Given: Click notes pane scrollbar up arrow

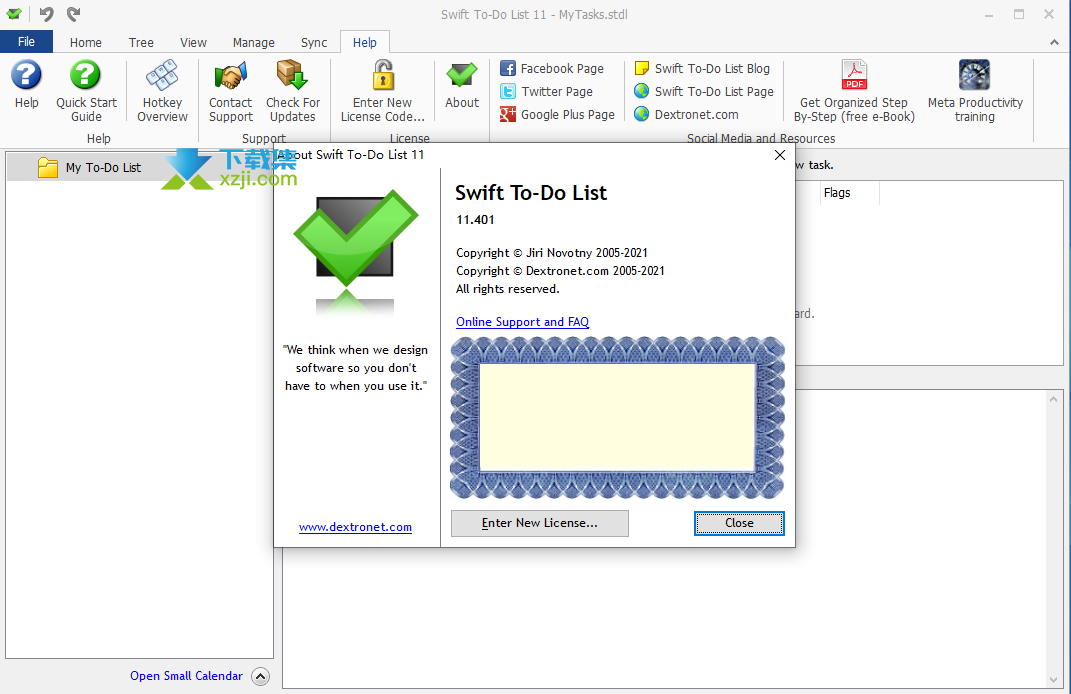Looking at the screenshot, I should pos(1053,400).
